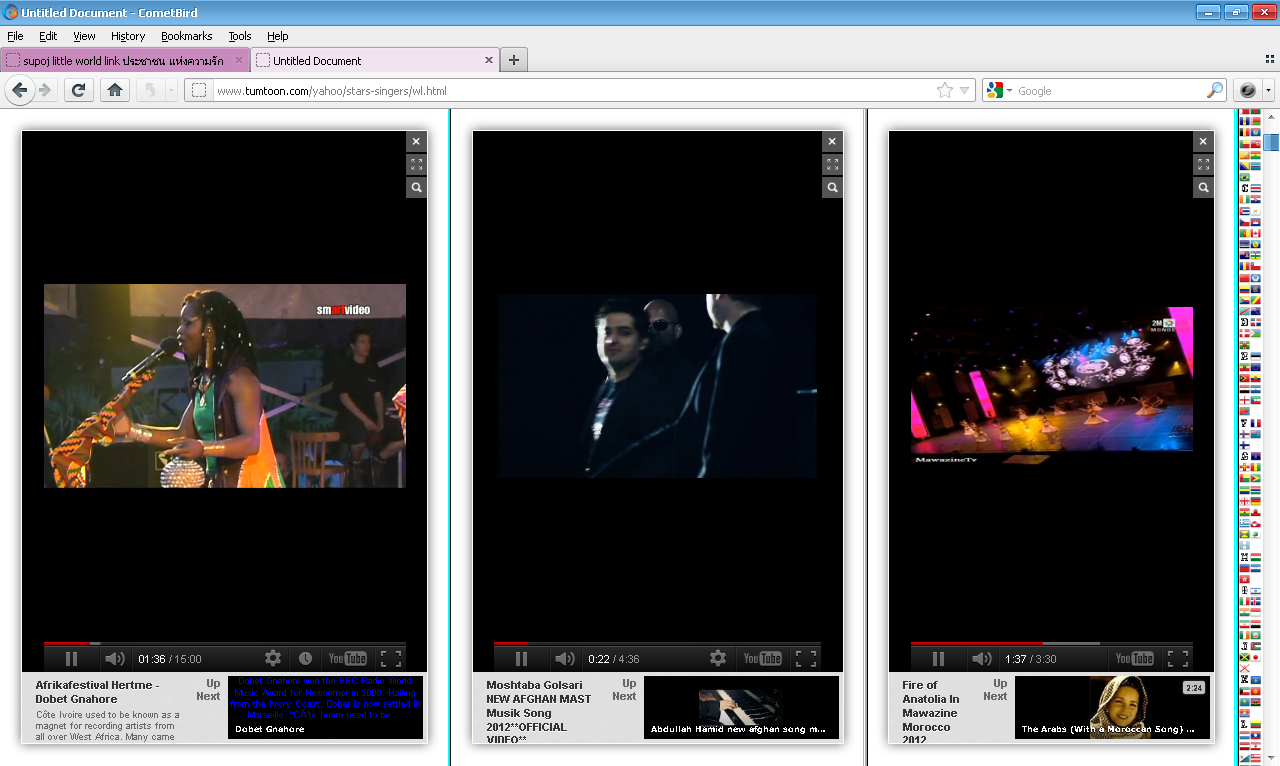The image size is (1280, 766).
Task: Click the search icon on the Dobet Gnahore panel
Action: click(416, 187)
